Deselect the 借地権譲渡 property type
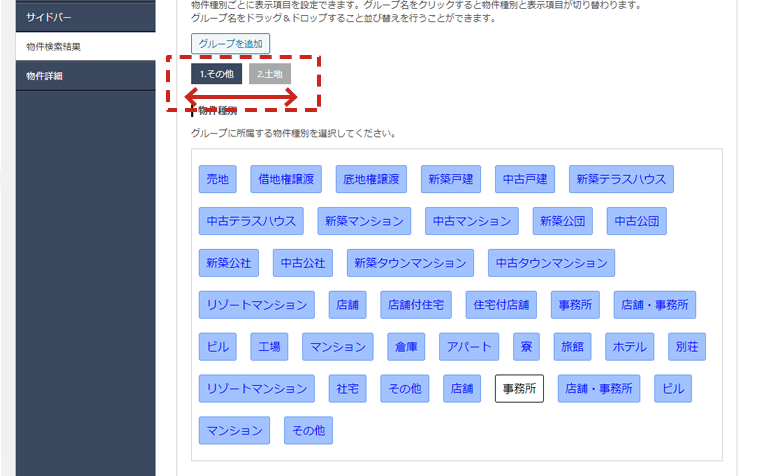 286,179
